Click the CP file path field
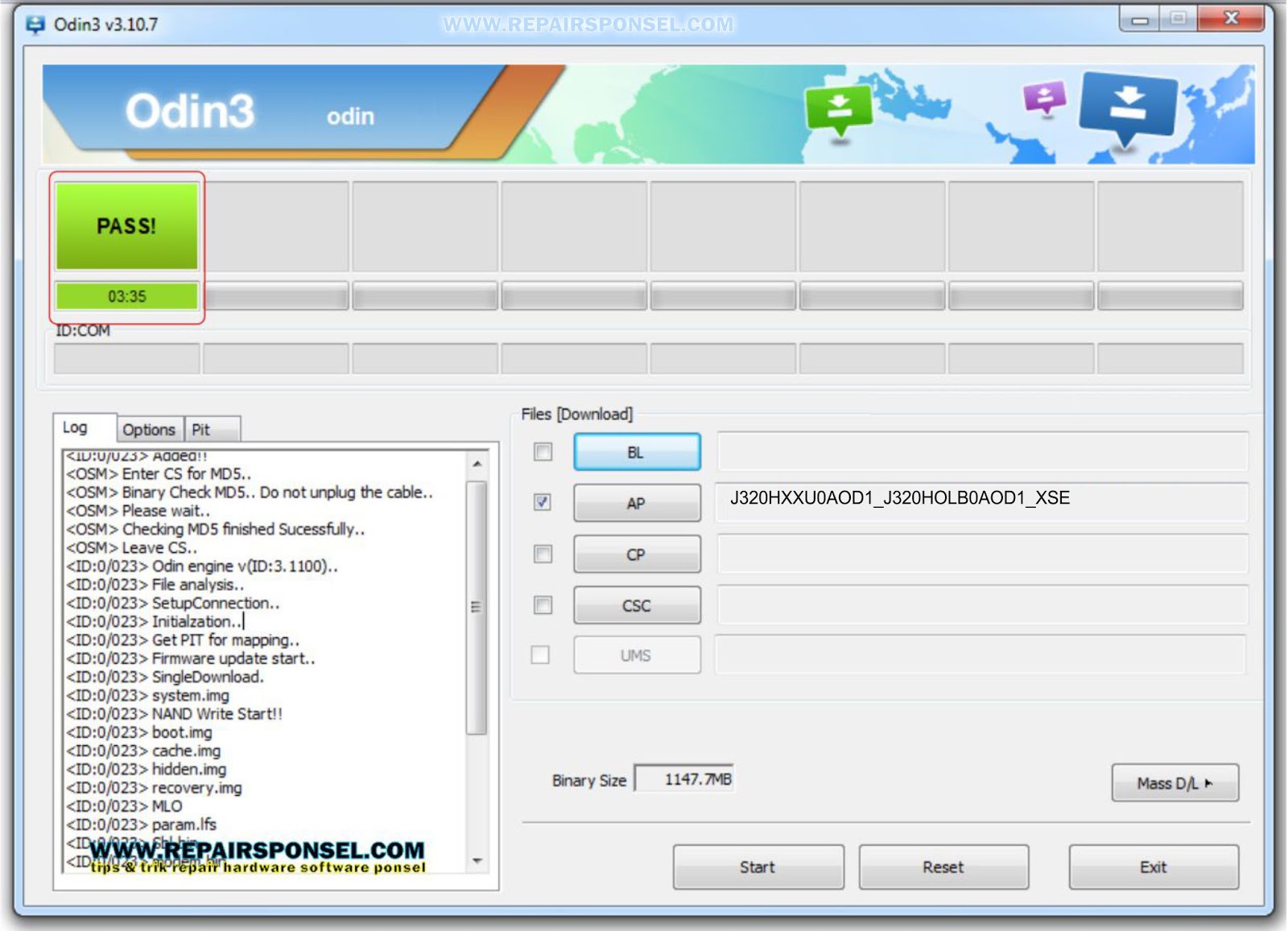1288x931 pixels. (982, 554)
